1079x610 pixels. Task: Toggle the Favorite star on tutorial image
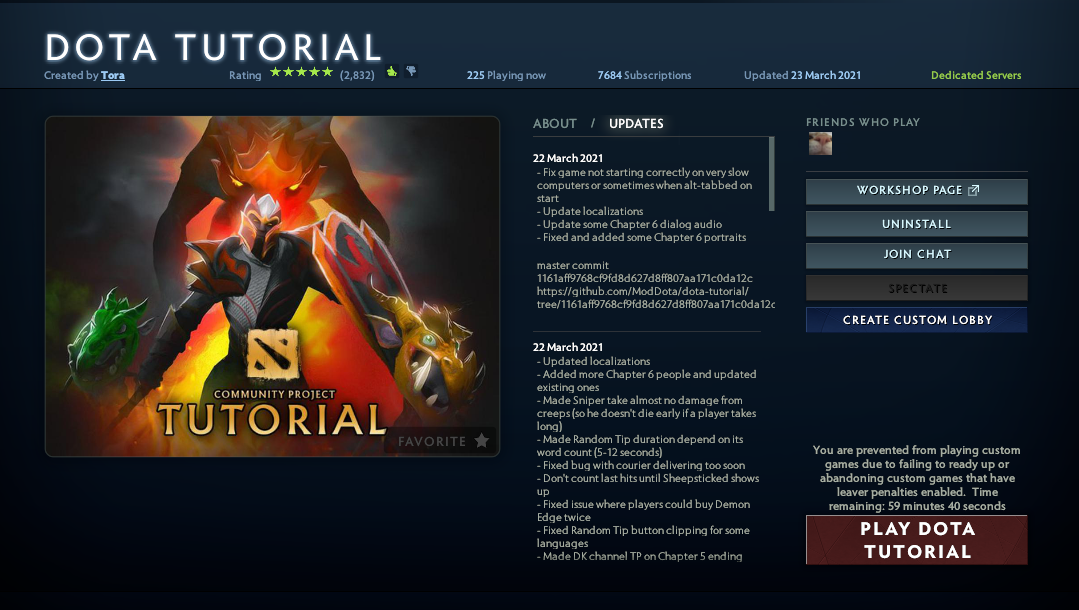click(482, 441)
